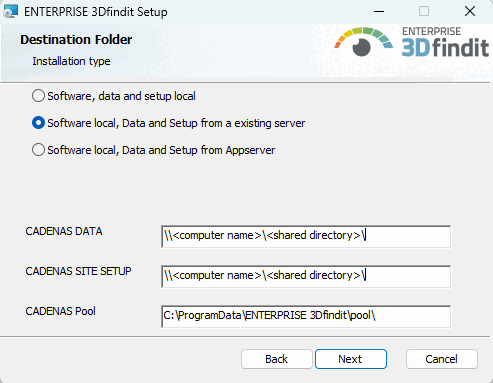The width and height of the screenshot is (493, 383).
Task: Cancel the setup wizard
Action: 442,359
